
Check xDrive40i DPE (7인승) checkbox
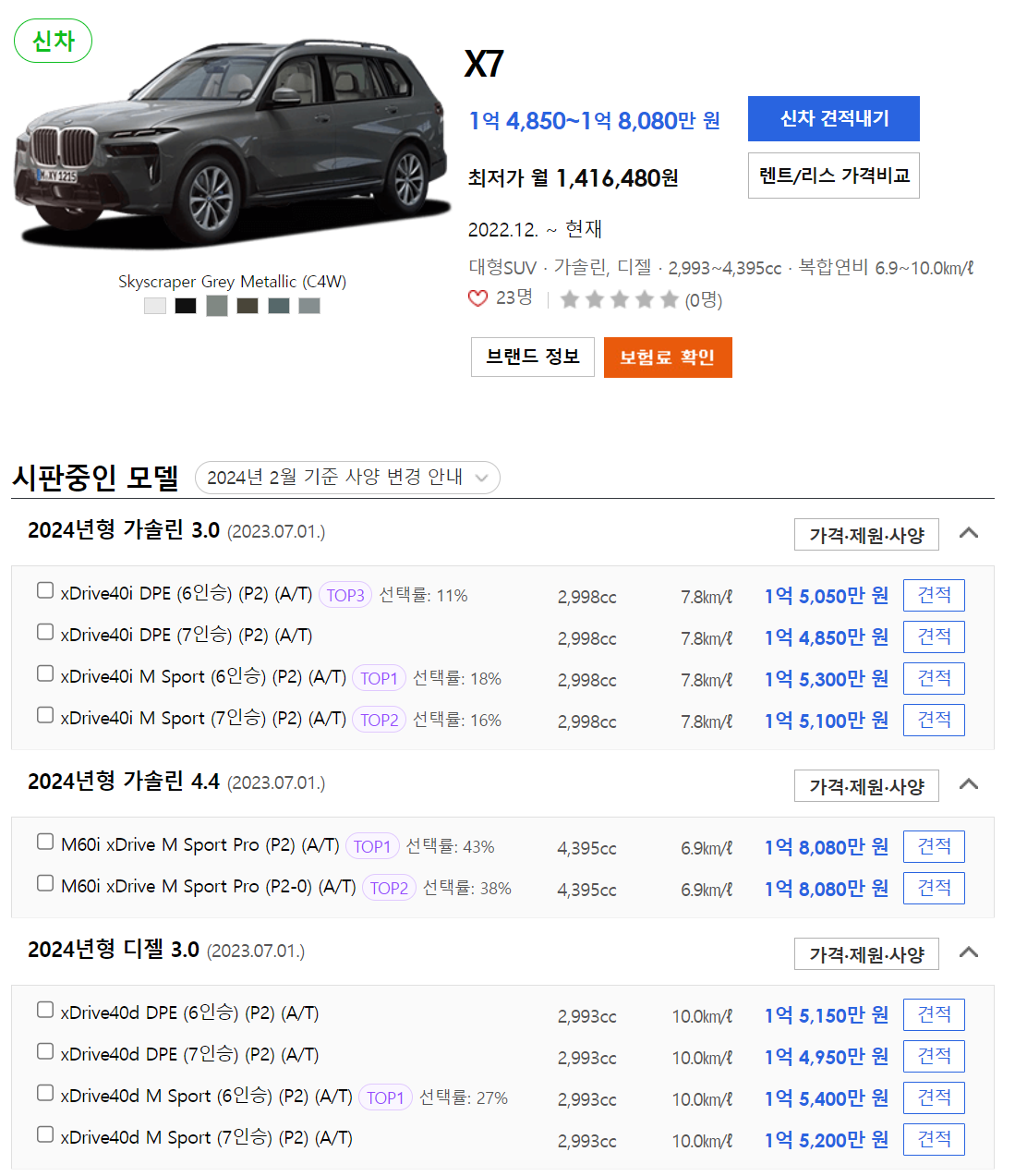click(x=45, y=632)
